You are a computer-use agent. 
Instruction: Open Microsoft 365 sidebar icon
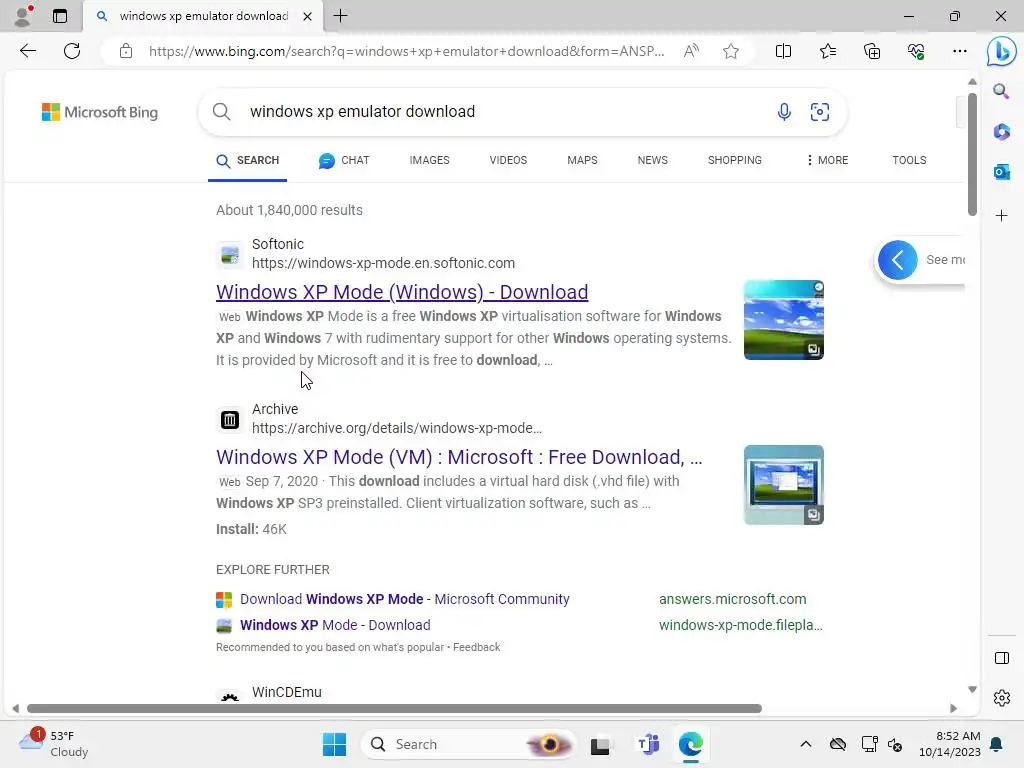point(1001,131)
